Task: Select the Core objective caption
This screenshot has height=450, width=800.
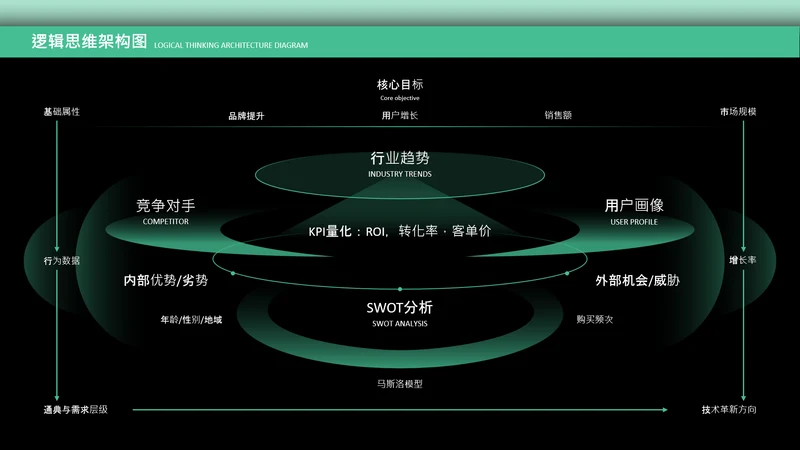Action: [x=400, y=98]
